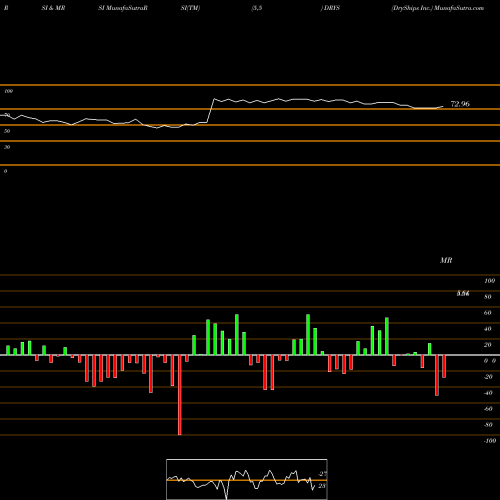Click the 72.96 RSI value label
500x500 pixels.
point(460,104)
